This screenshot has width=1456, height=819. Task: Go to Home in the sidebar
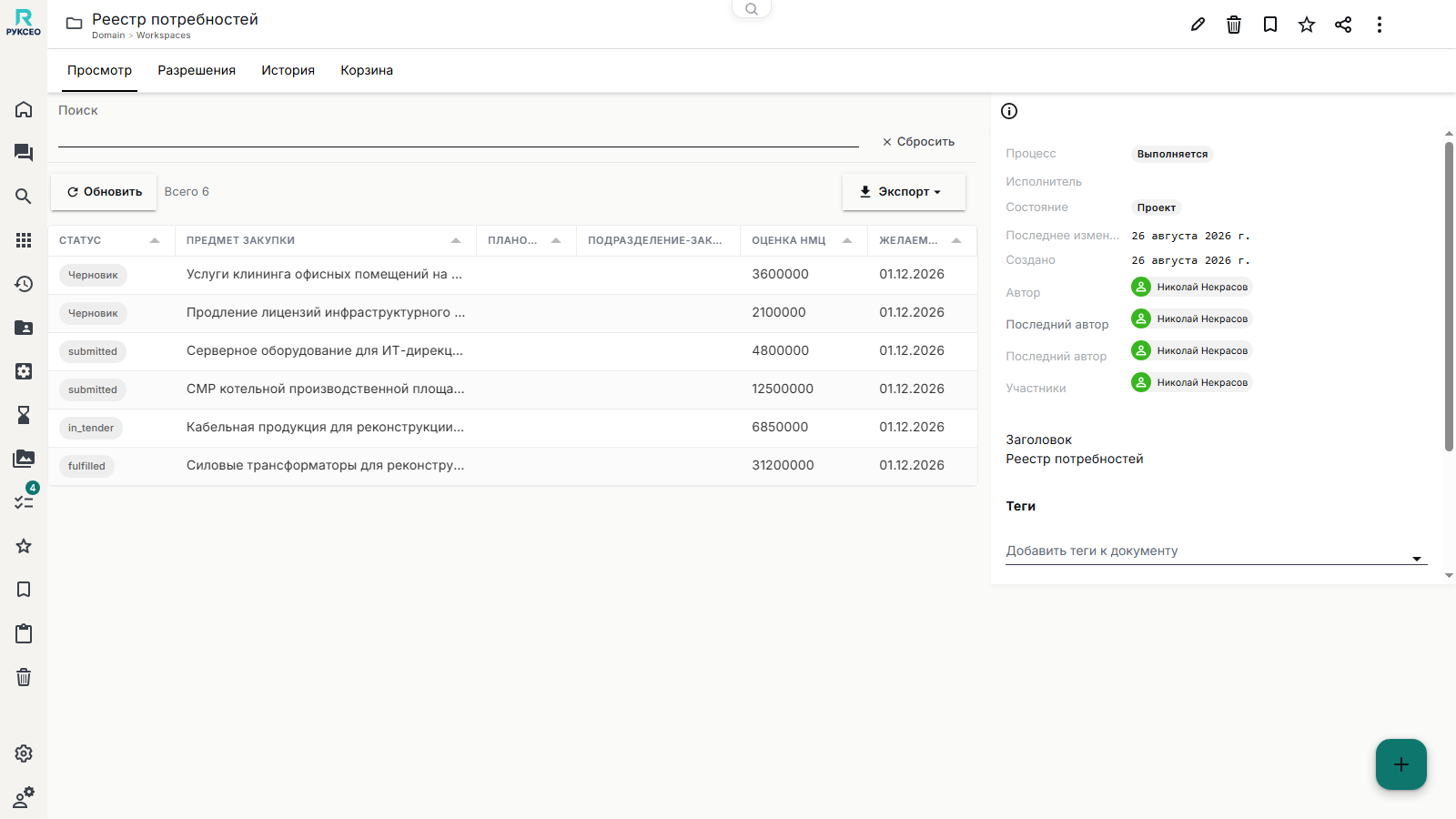[24, 109]
